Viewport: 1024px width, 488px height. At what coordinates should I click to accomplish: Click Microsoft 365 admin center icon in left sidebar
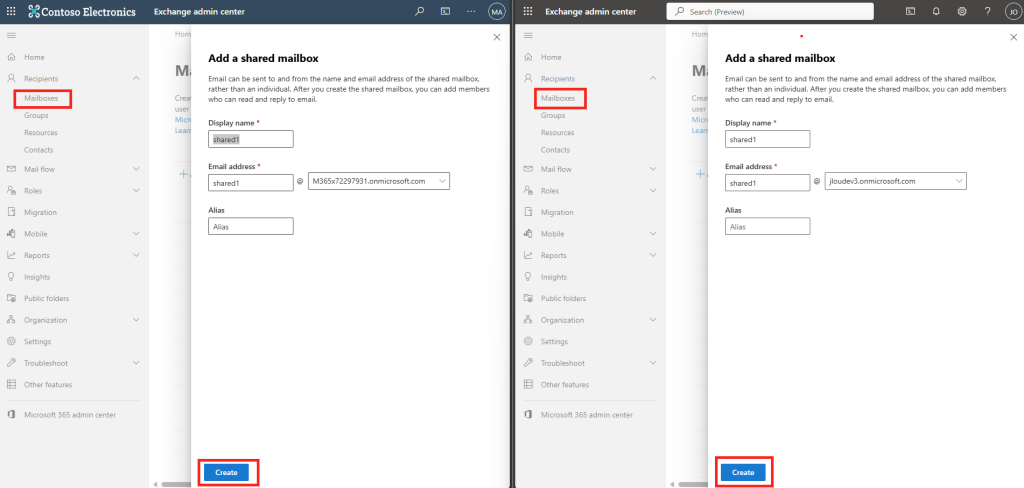(11, 415)
